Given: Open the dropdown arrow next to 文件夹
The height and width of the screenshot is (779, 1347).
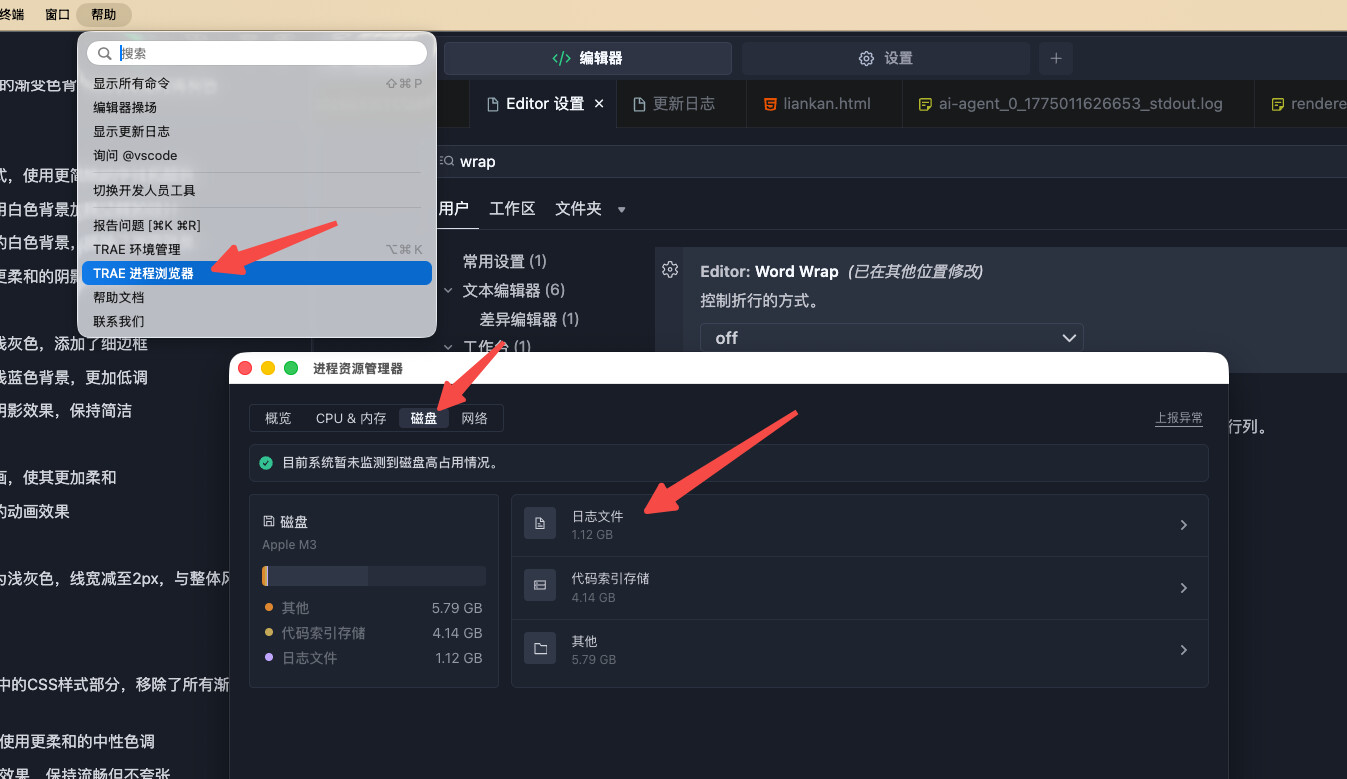Looking at the screenshot, I should (x=622, y=210).
